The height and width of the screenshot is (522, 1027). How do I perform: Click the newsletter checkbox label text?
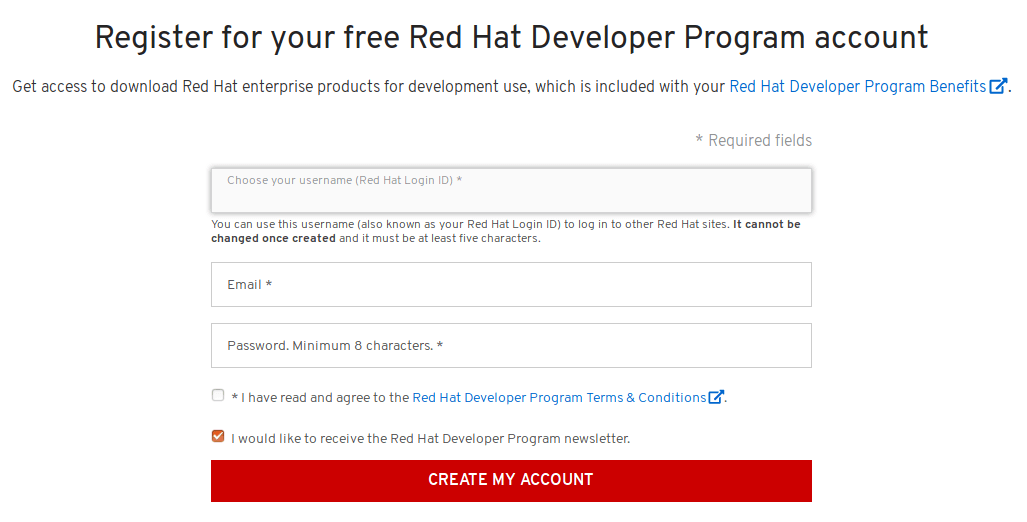pyautogui.click(x=430, y=439)
